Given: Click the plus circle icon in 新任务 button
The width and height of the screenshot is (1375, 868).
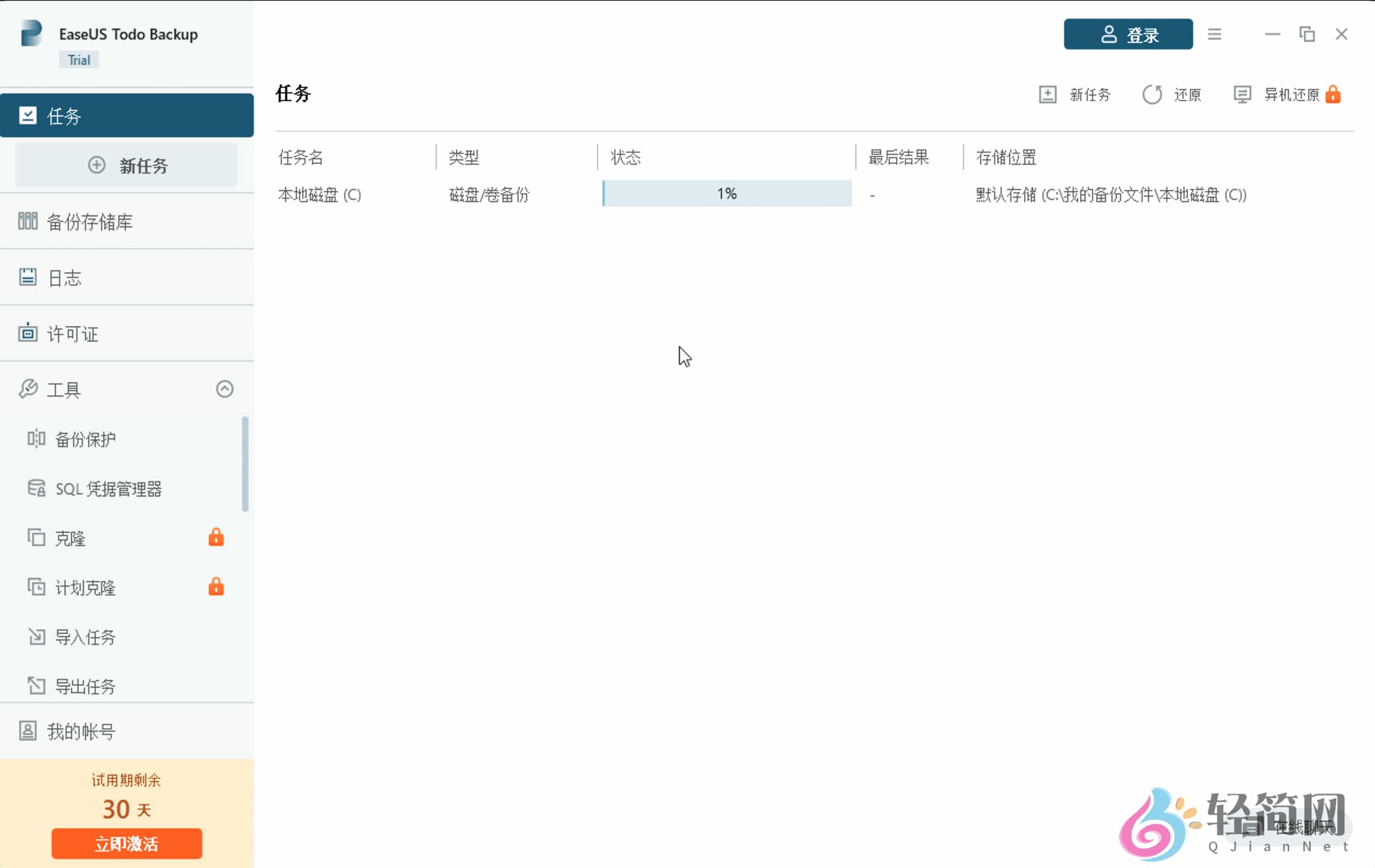Looking at the screenshot, I should (96, 165).
